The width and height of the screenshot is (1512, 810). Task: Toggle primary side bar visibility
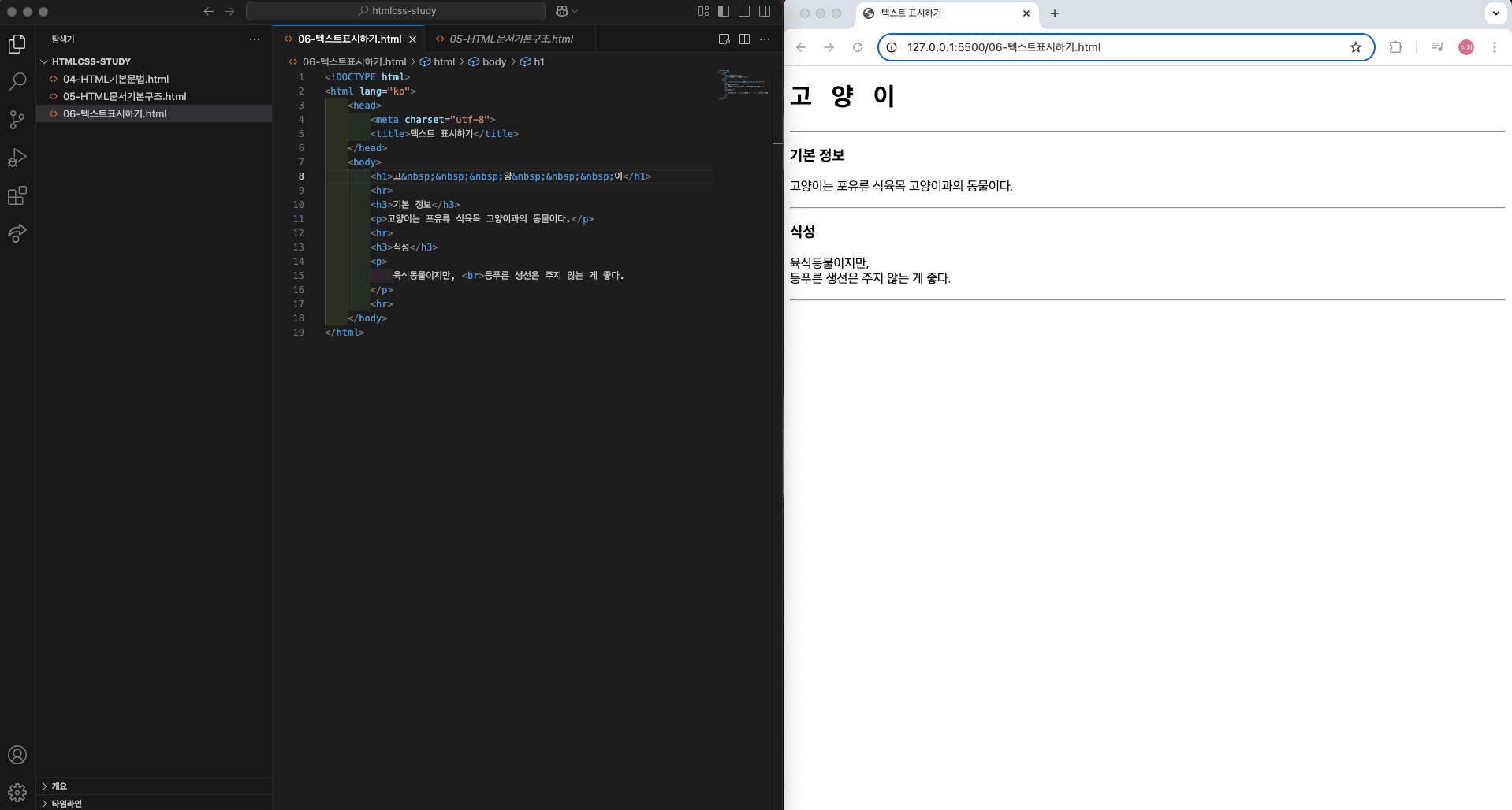tap(724, 11)
